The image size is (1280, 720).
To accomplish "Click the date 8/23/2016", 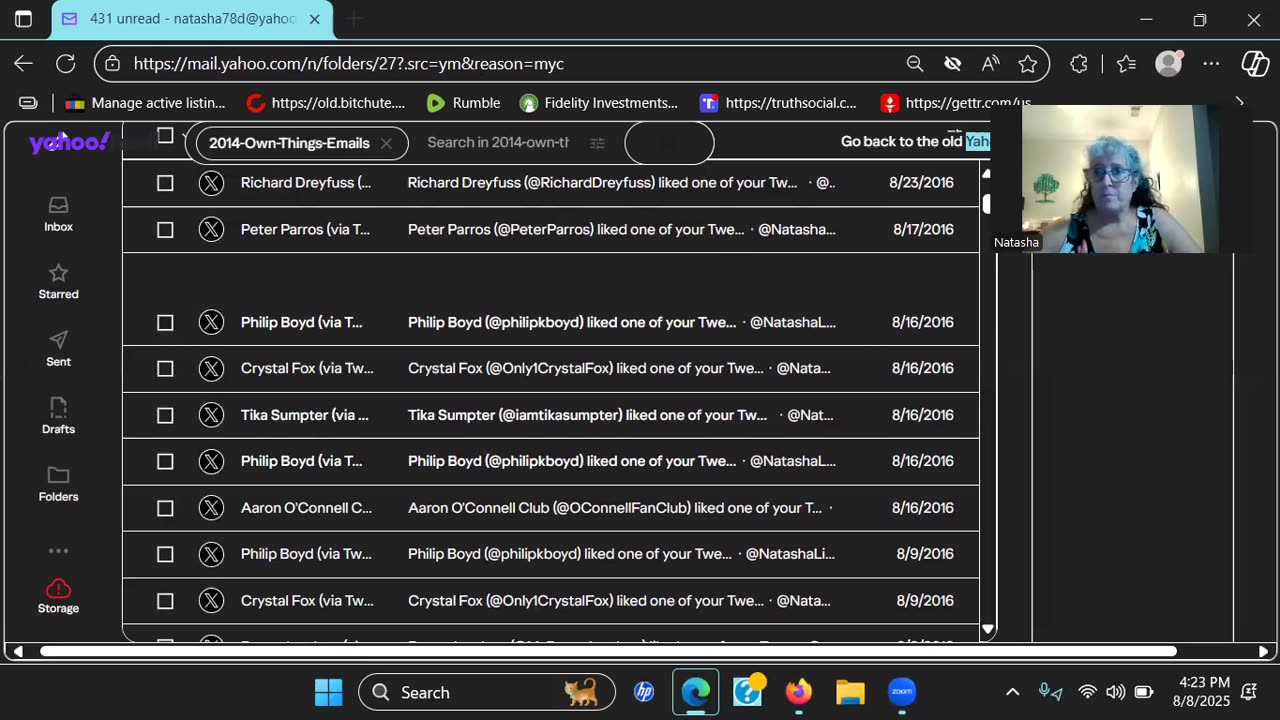I will pos(921,183).
